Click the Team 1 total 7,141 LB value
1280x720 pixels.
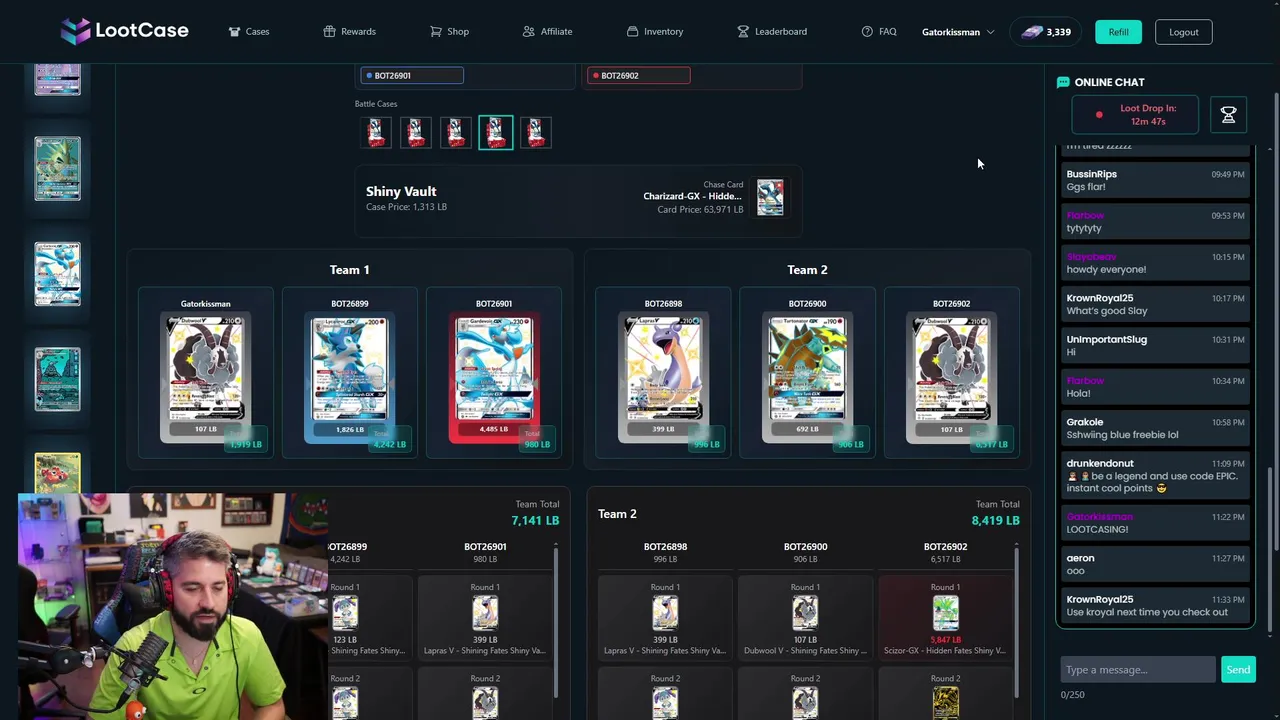click(535, 520)
